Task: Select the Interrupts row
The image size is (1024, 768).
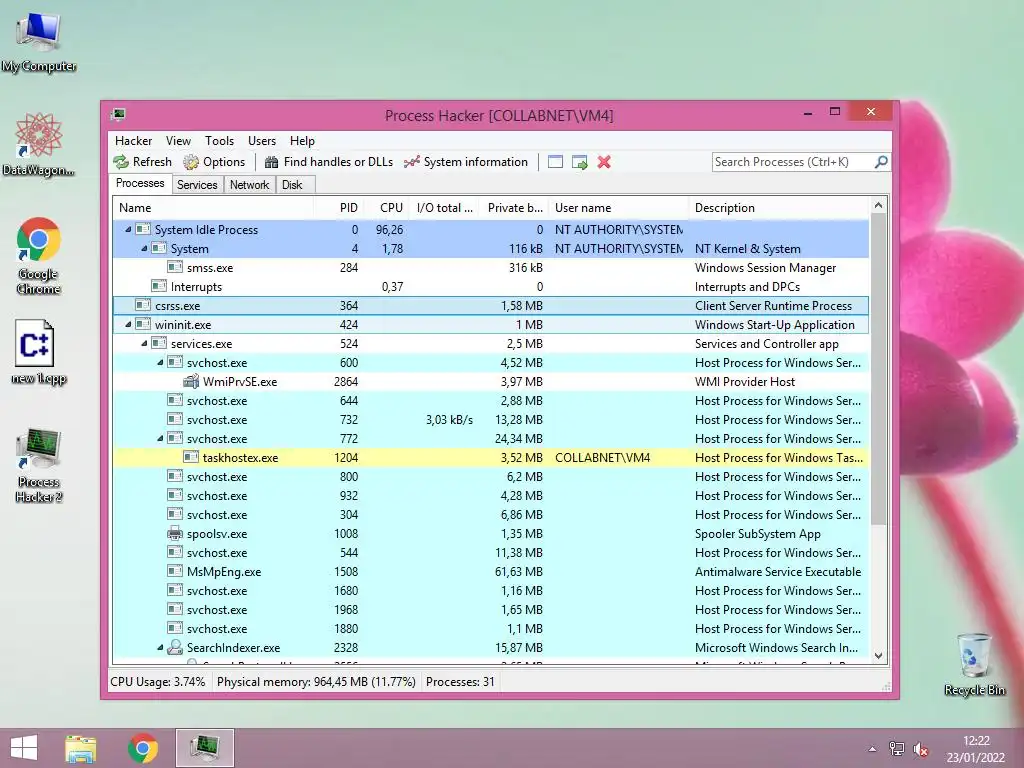Action: (x=490, y=286)
